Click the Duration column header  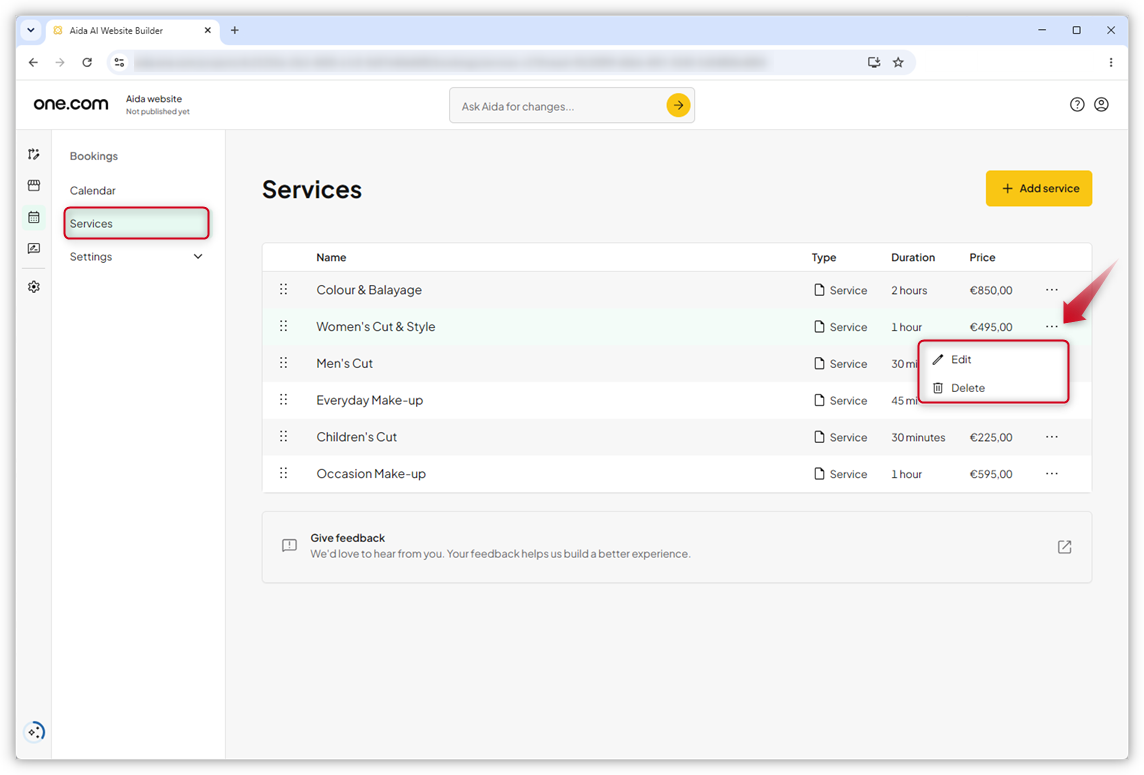point(913,258)
